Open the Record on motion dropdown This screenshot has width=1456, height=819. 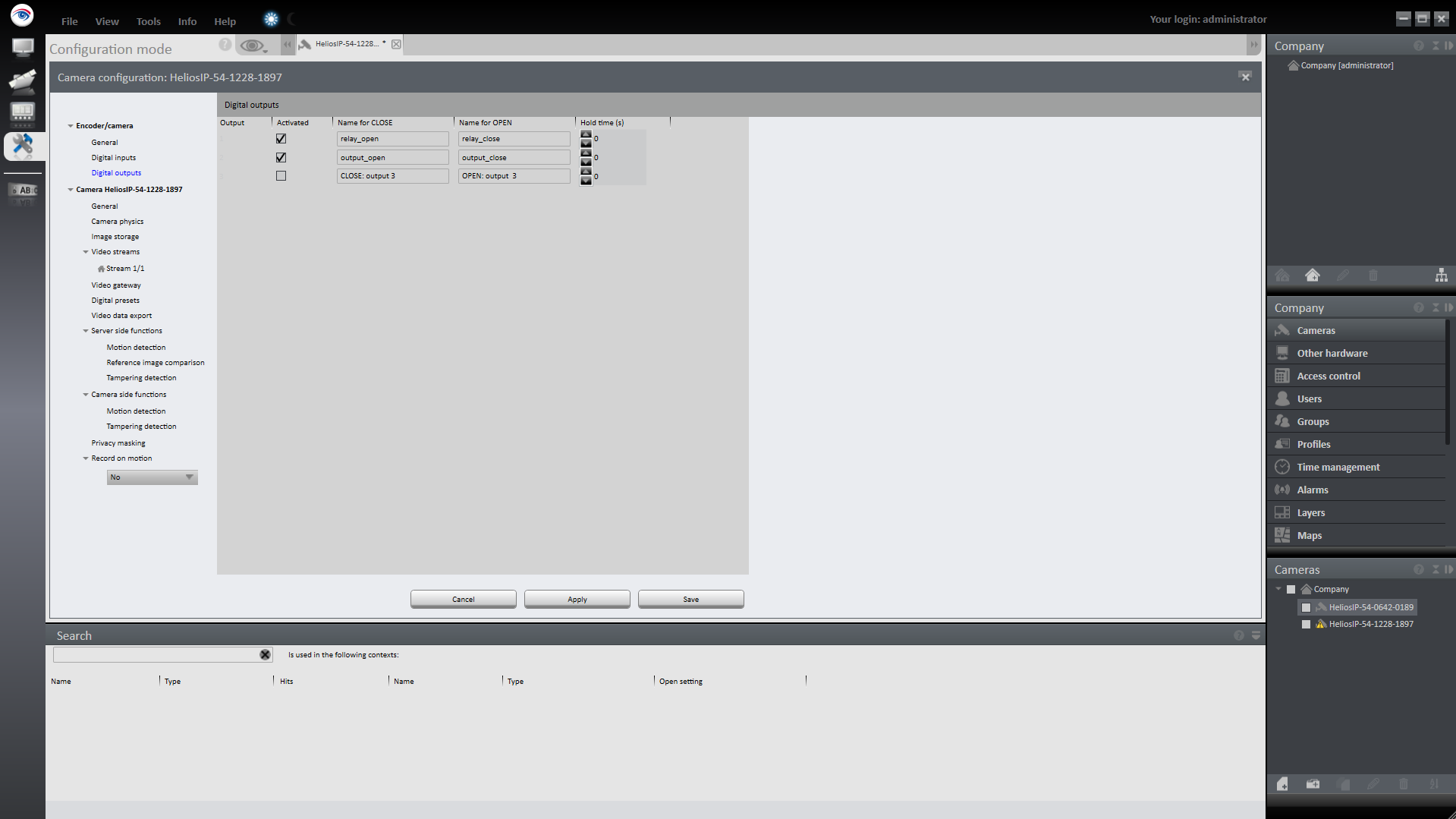(x=152, y=477)
